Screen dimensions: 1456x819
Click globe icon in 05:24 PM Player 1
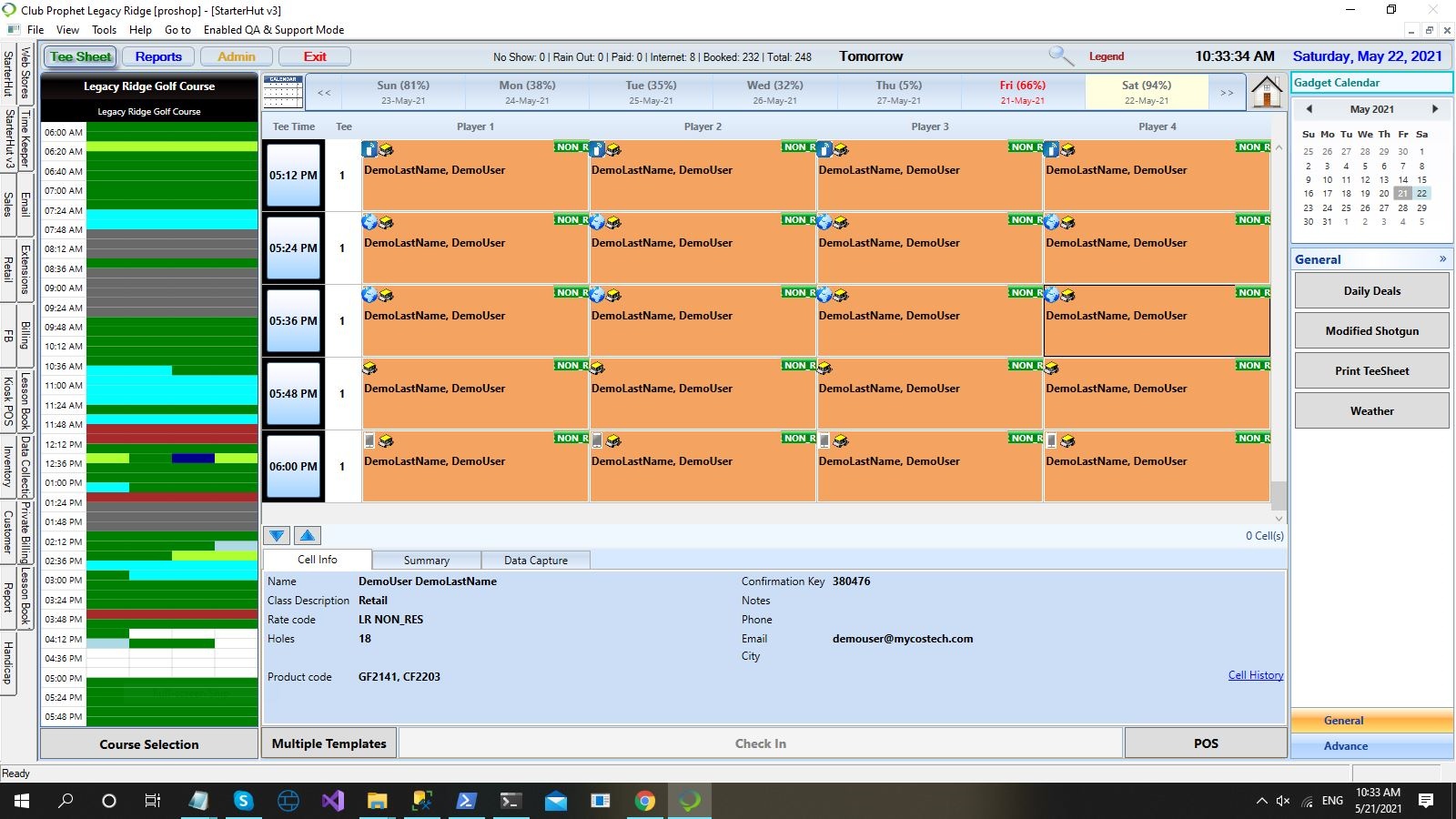coord(369,222)
